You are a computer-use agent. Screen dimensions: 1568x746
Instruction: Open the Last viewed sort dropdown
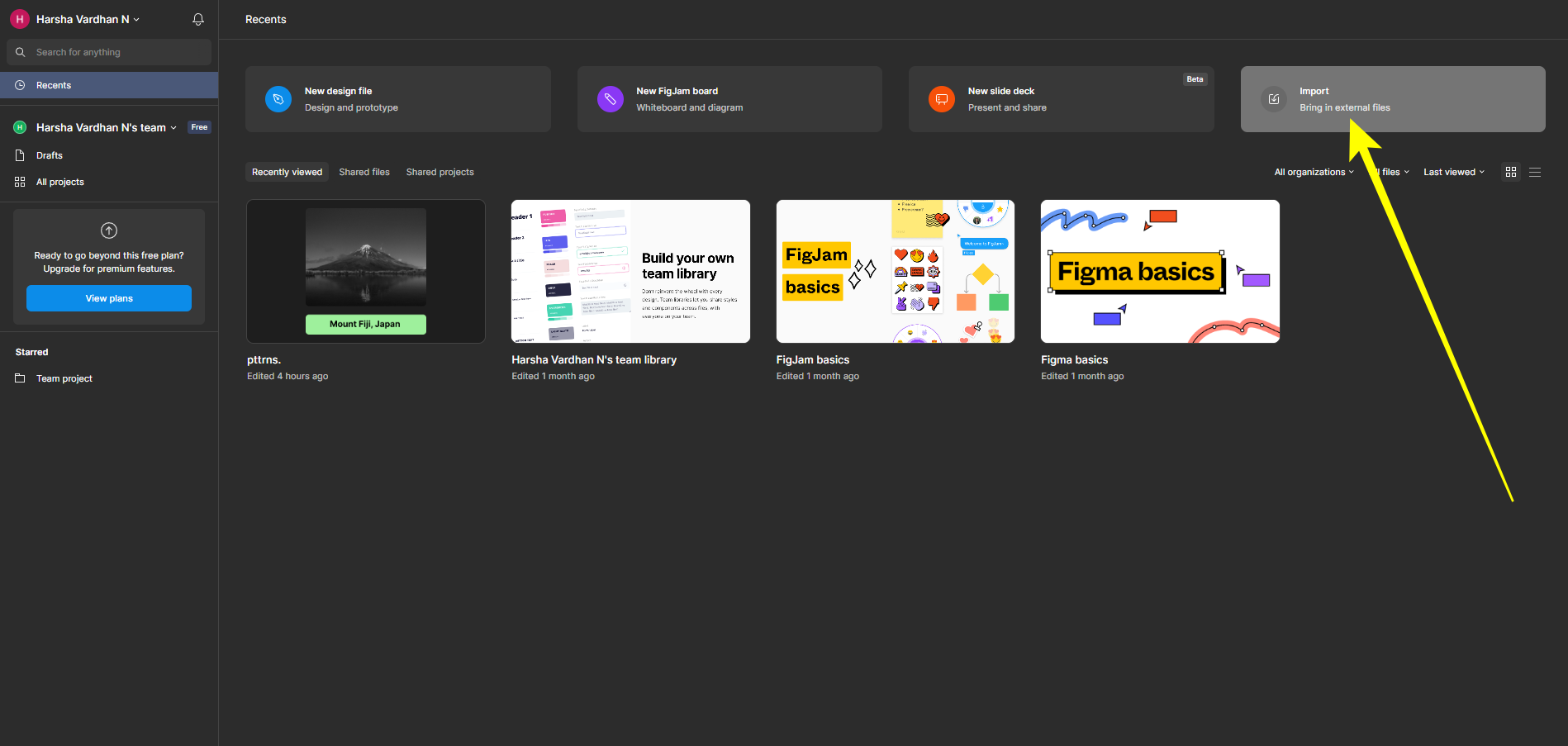[x=1454, y=172]
